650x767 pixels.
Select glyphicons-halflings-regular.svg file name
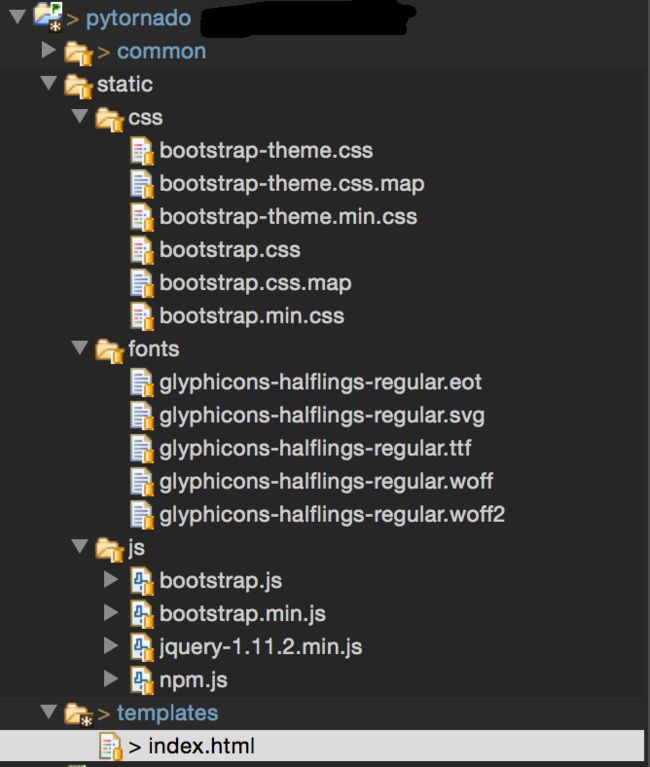(322, 416)
